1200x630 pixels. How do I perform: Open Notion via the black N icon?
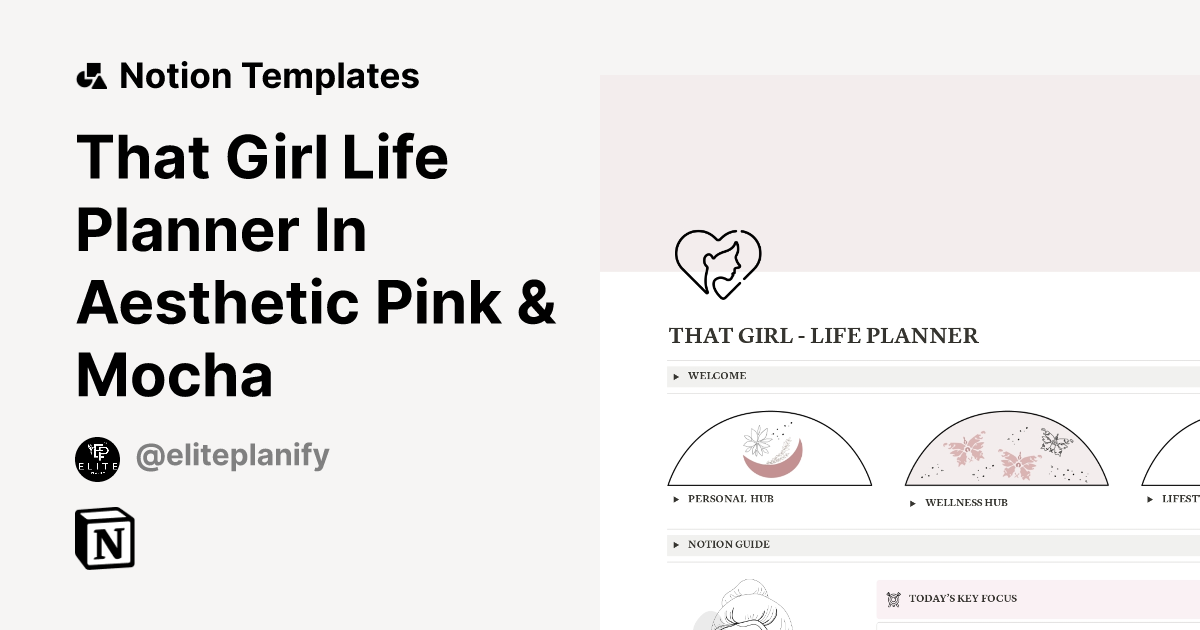point(104,539)
